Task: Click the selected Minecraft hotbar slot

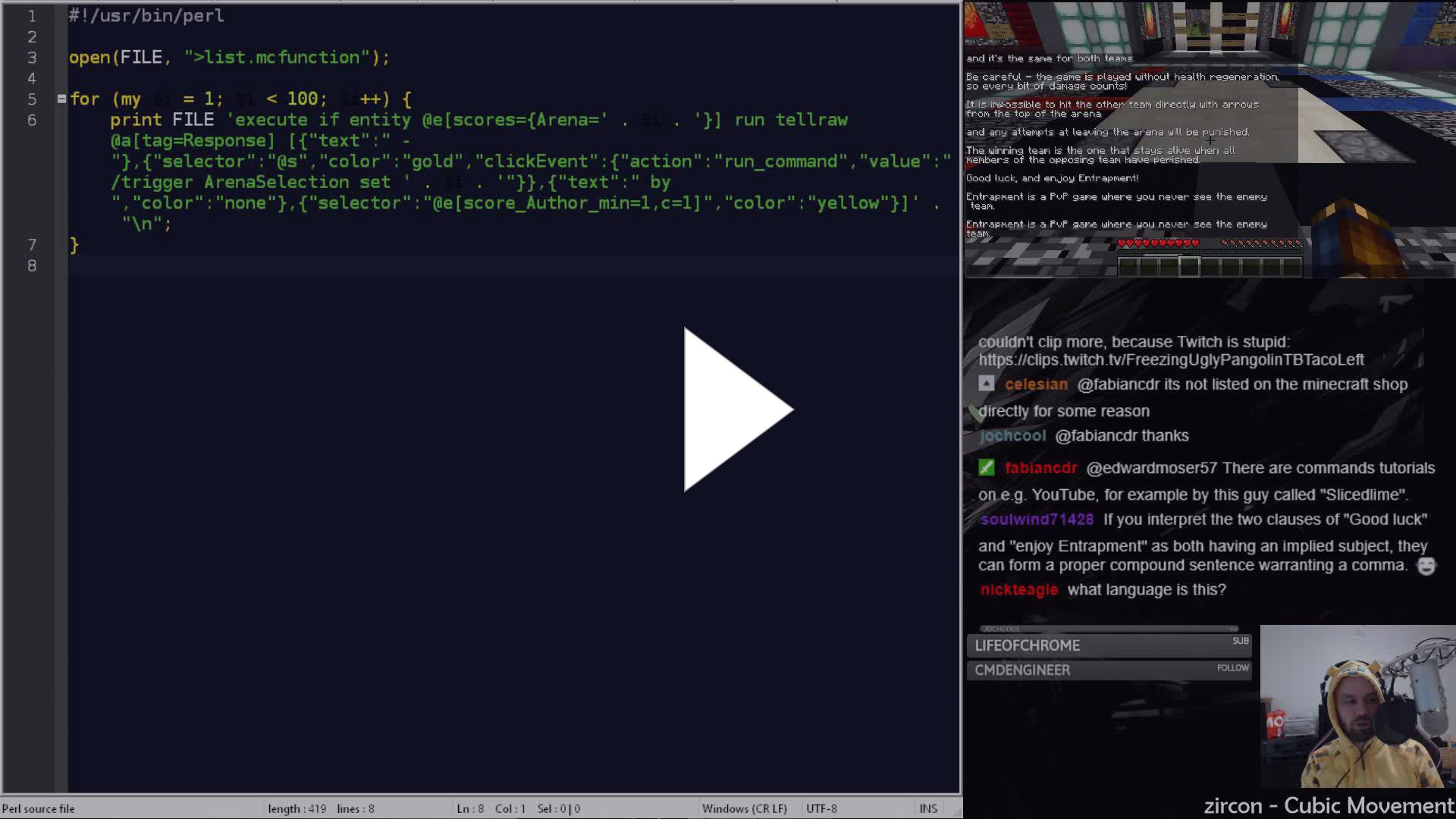Action: (x=1189, y=266)
